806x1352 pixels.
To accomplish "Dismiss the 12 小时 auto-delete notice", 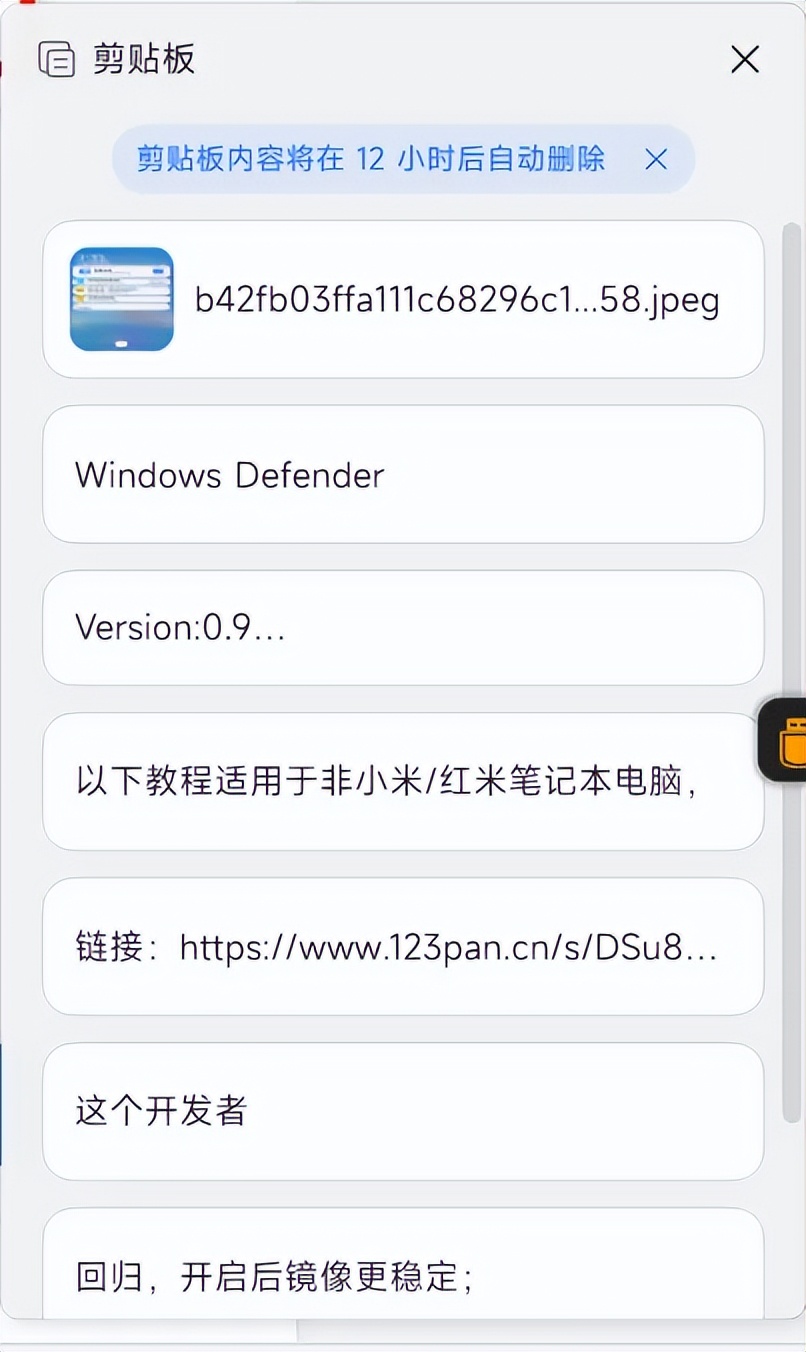I will (x=656, y=159).
